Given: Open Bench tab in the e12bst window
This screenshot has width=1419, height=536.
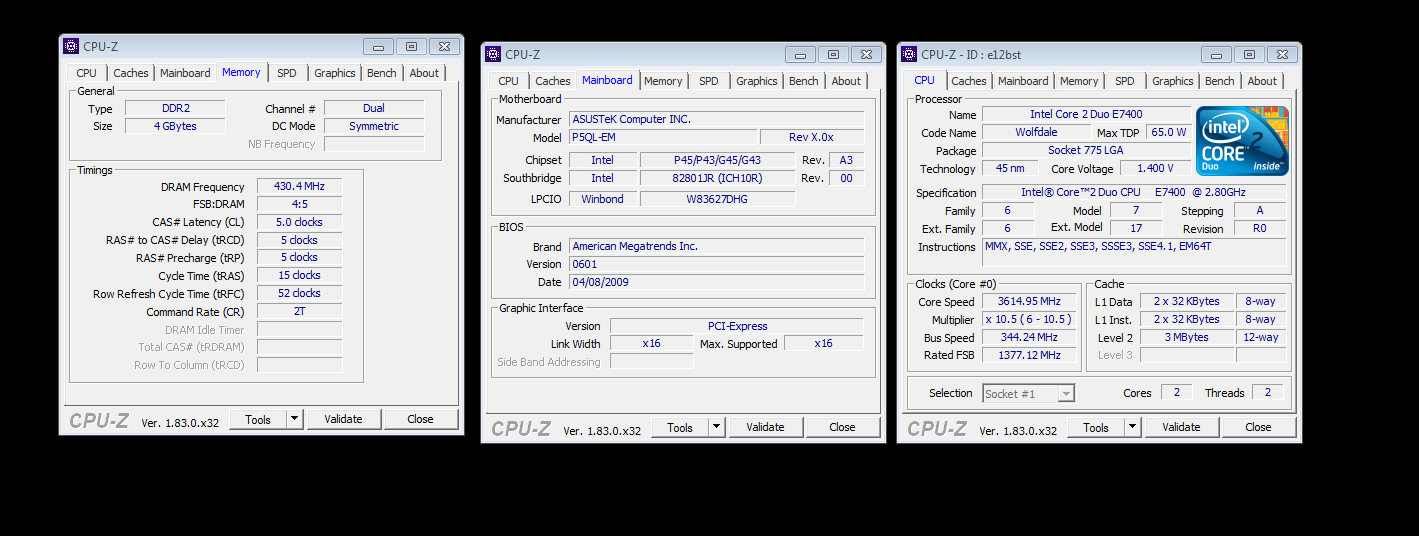Looking at the screenshot, I should (x=1220, y=81).
